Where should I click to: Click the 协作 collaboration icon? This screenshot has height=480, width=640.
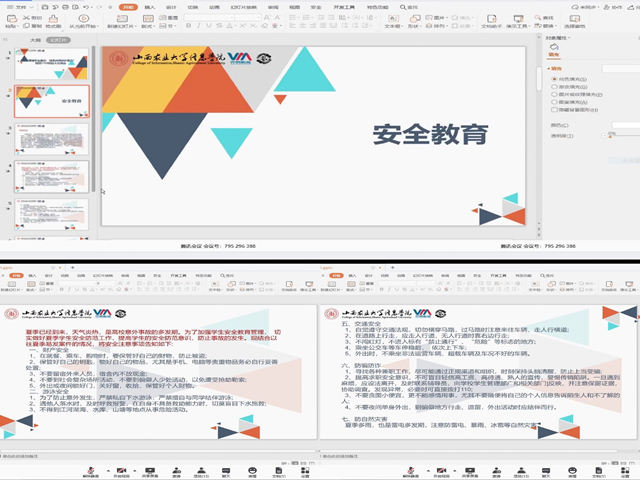[x=607, y=7]
